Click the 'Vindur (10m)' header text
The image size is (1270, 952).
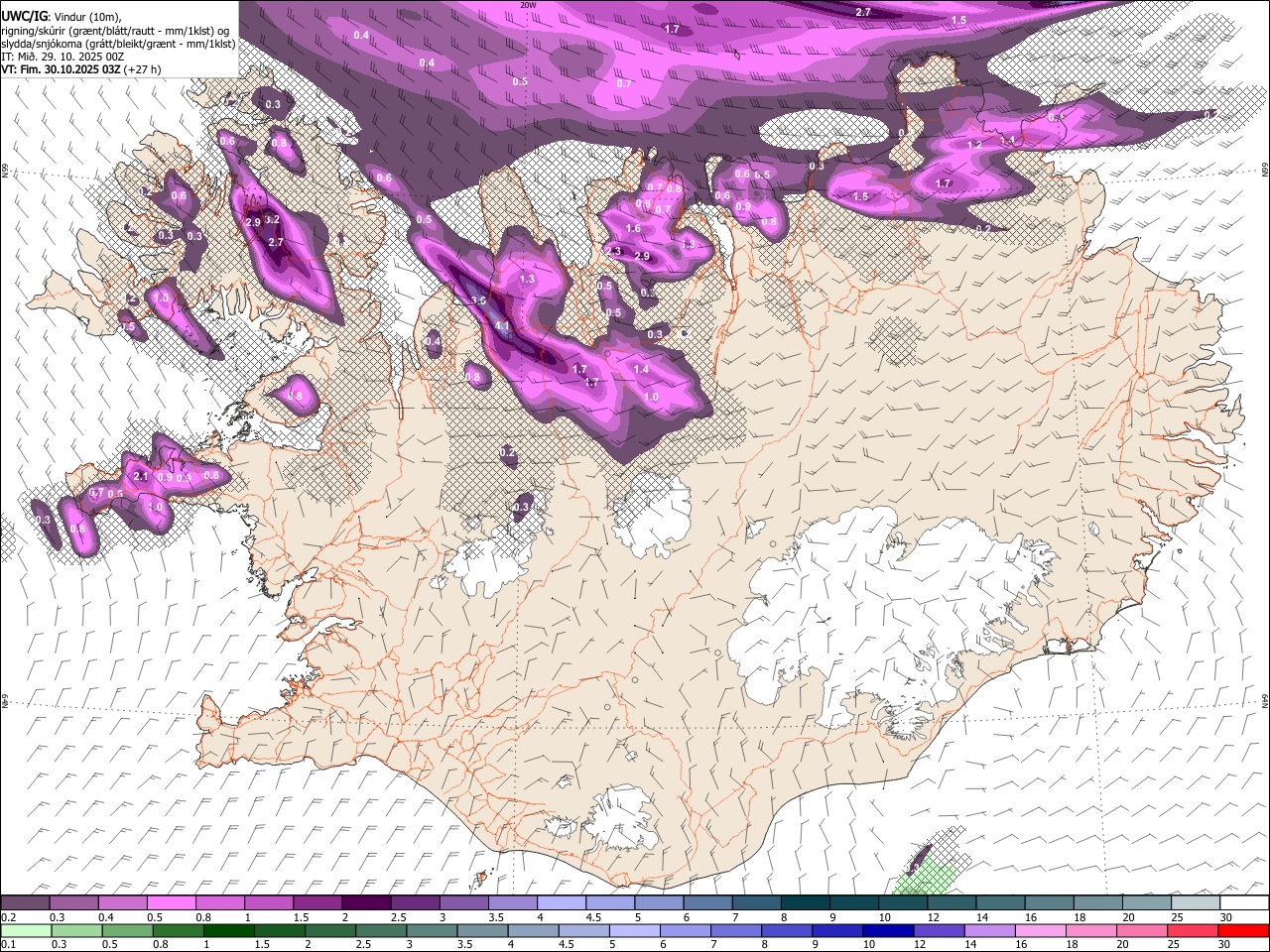tap(85, 17)
